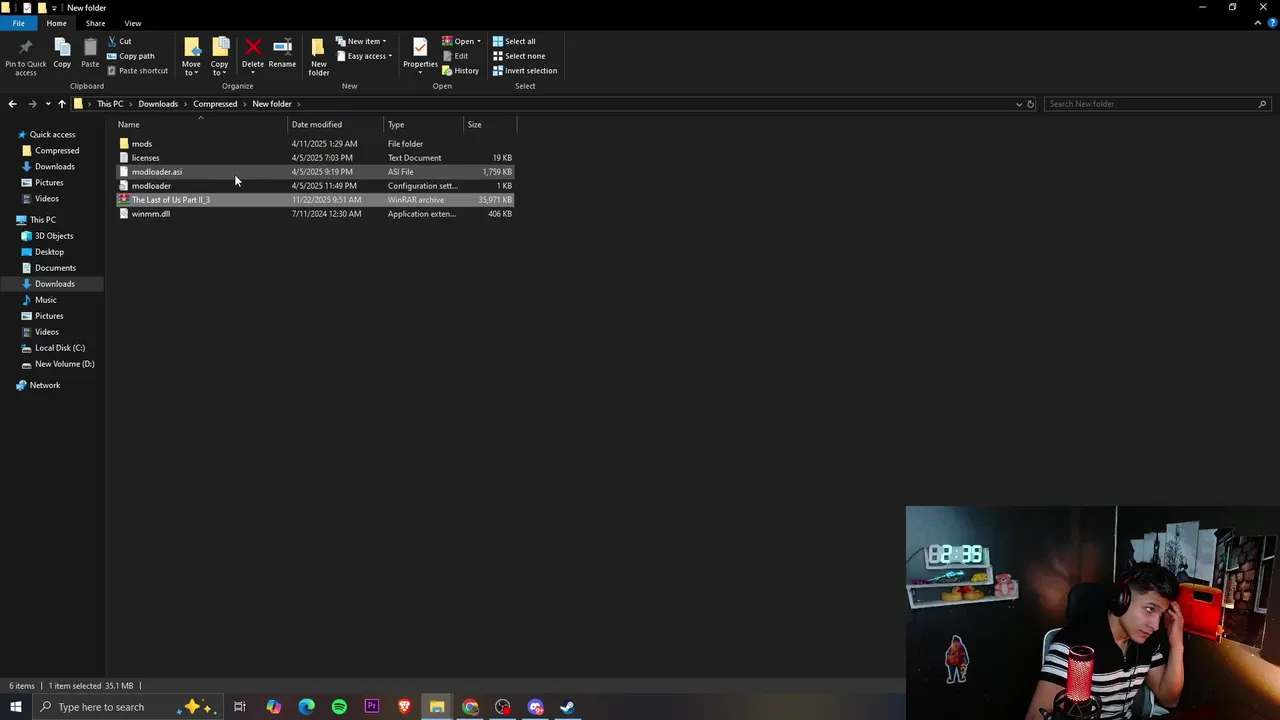Open Local Disk (C:) in sidebar
This screenshot has height=720, width=1280.
(x=60, y=348)
